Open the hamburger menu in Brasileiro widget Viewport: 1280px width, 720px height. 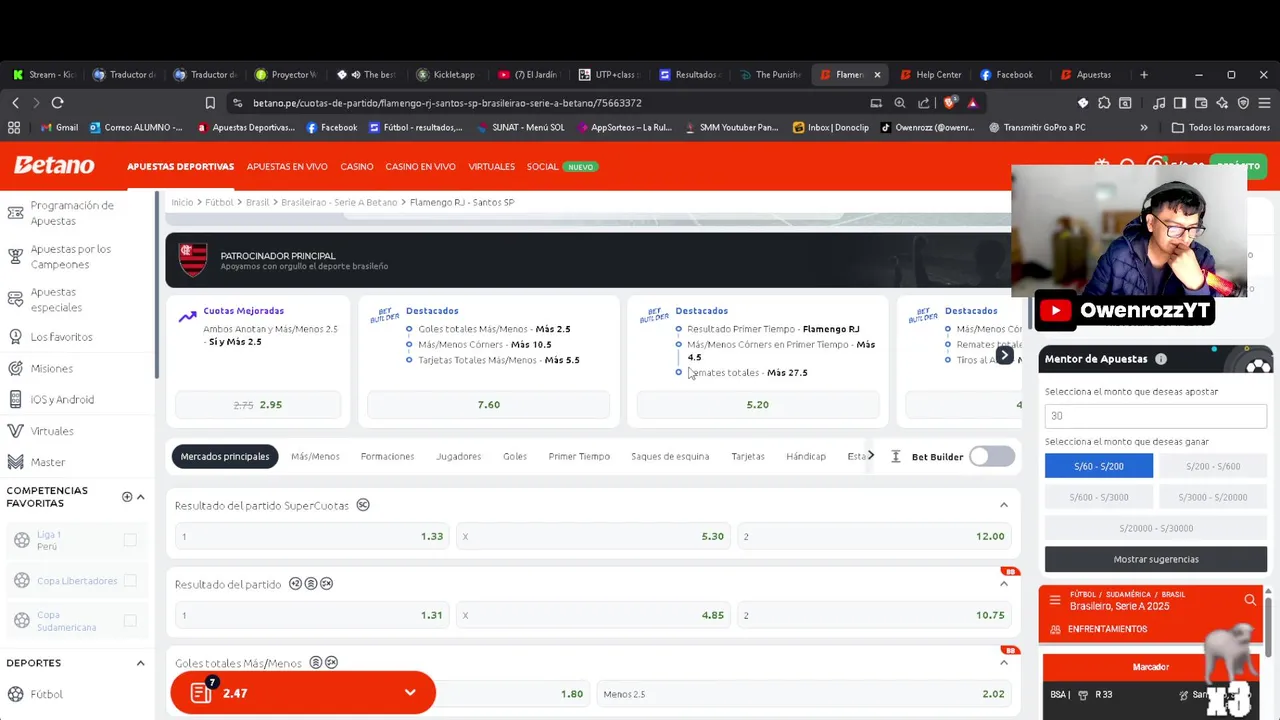coord(1055,600)
